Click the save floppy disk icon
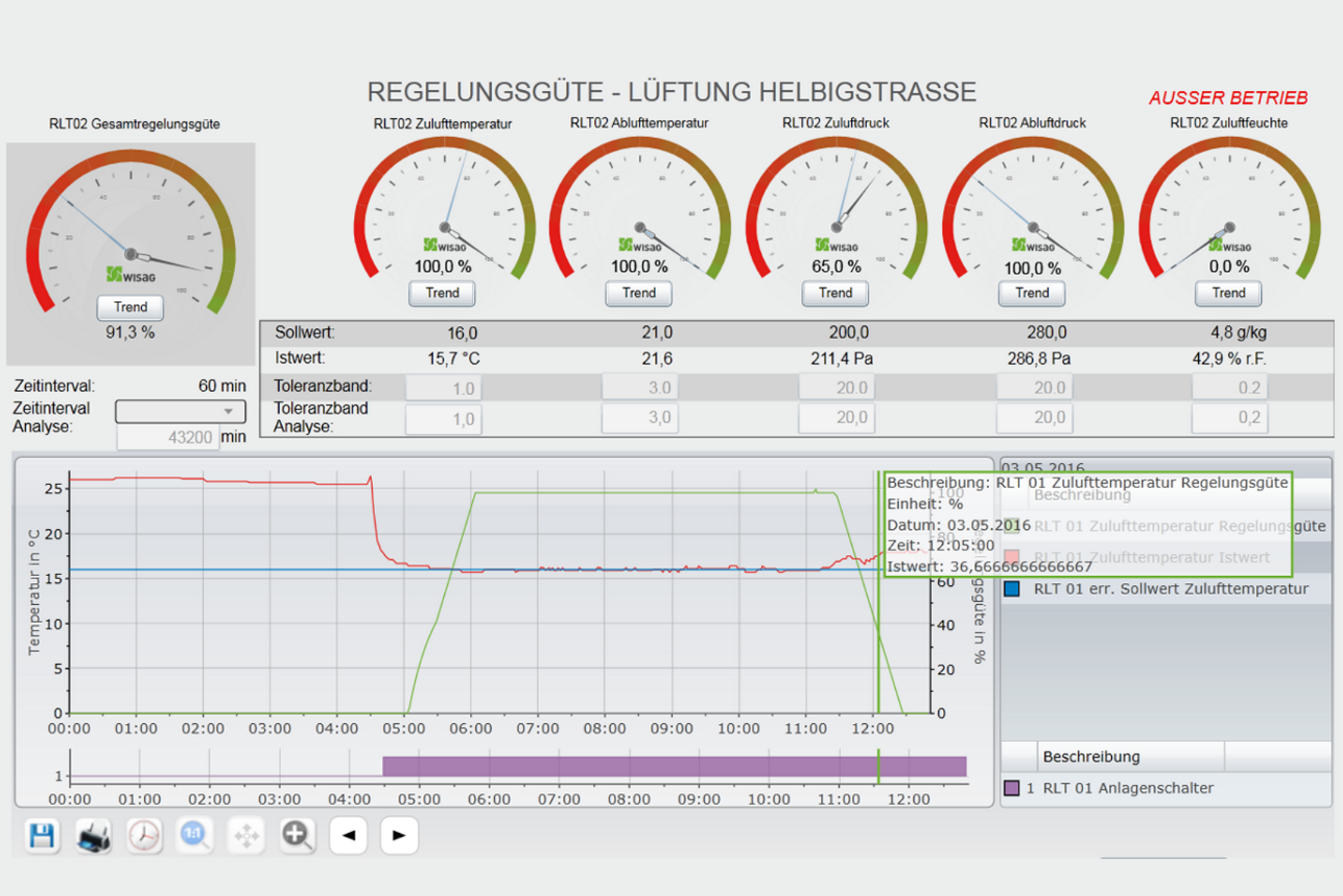Image resolution: width=1343 pixels, height=896 pixels. 42,835
